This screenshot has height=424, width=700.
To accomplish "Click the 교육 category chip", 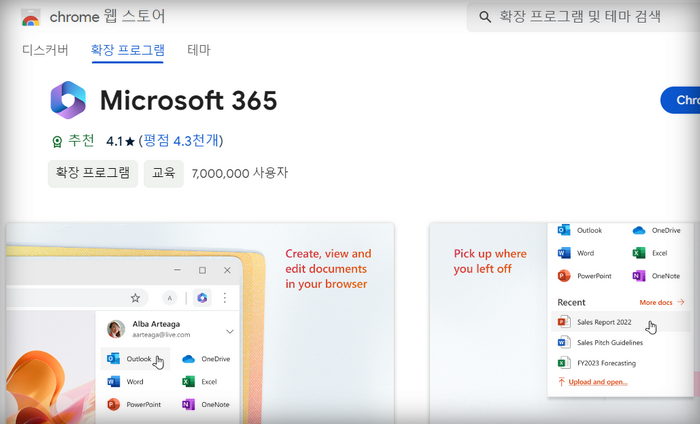I will pos(163,173).
